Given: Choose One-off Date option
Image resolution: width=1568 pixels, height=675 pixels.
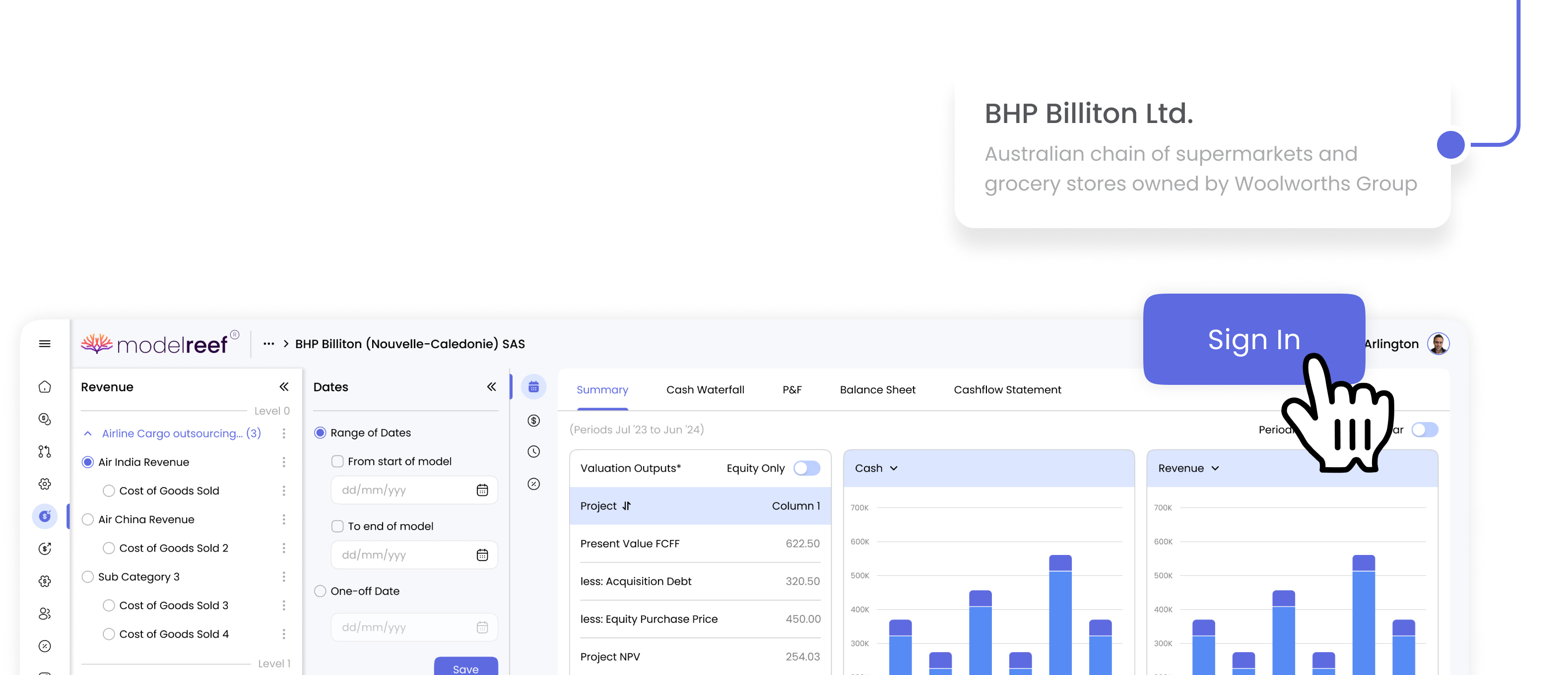Looking at the screenshot, I should [320, 592].
